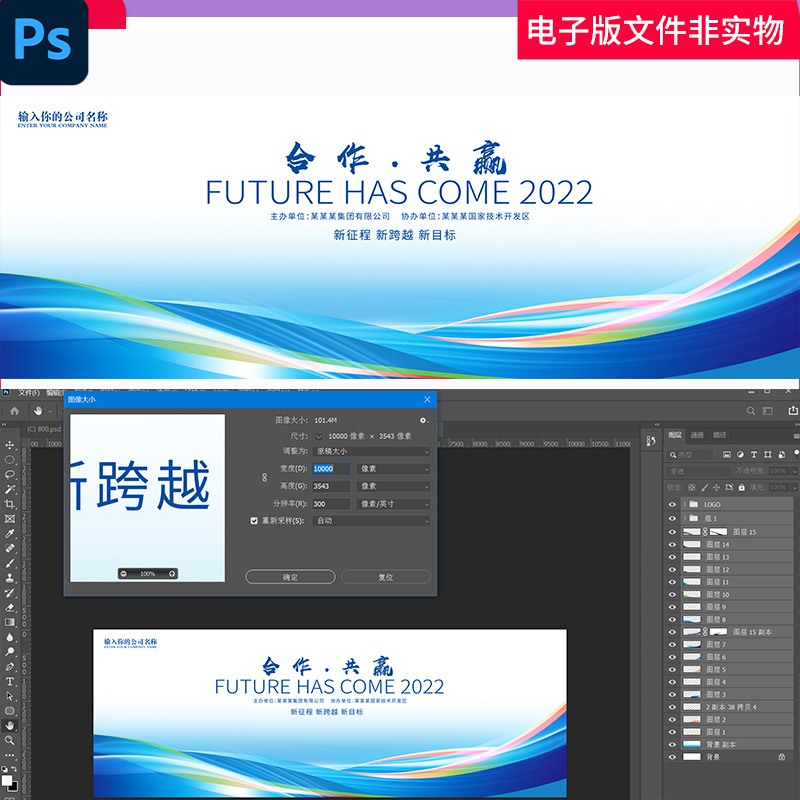800x800 pixels.
Task: Open the width unit 像素 dropdown
Action: point(392,469)
